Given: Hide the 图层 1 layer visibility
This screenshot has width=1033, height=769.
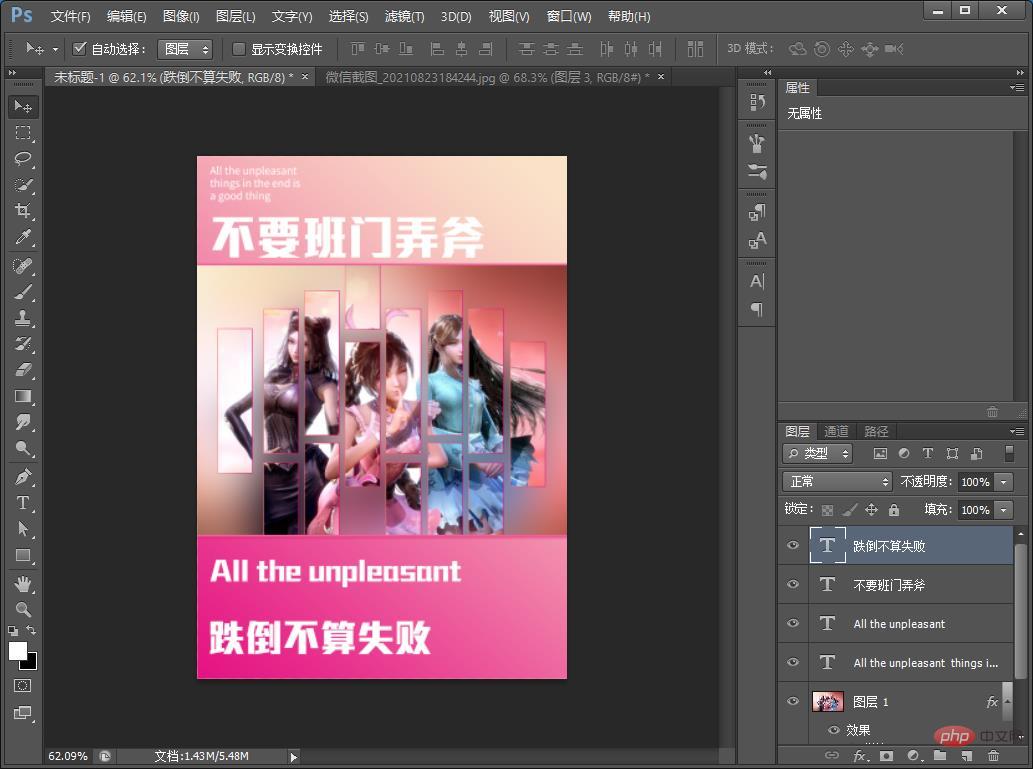Looking at the screenshot, I should coord(793,701).
